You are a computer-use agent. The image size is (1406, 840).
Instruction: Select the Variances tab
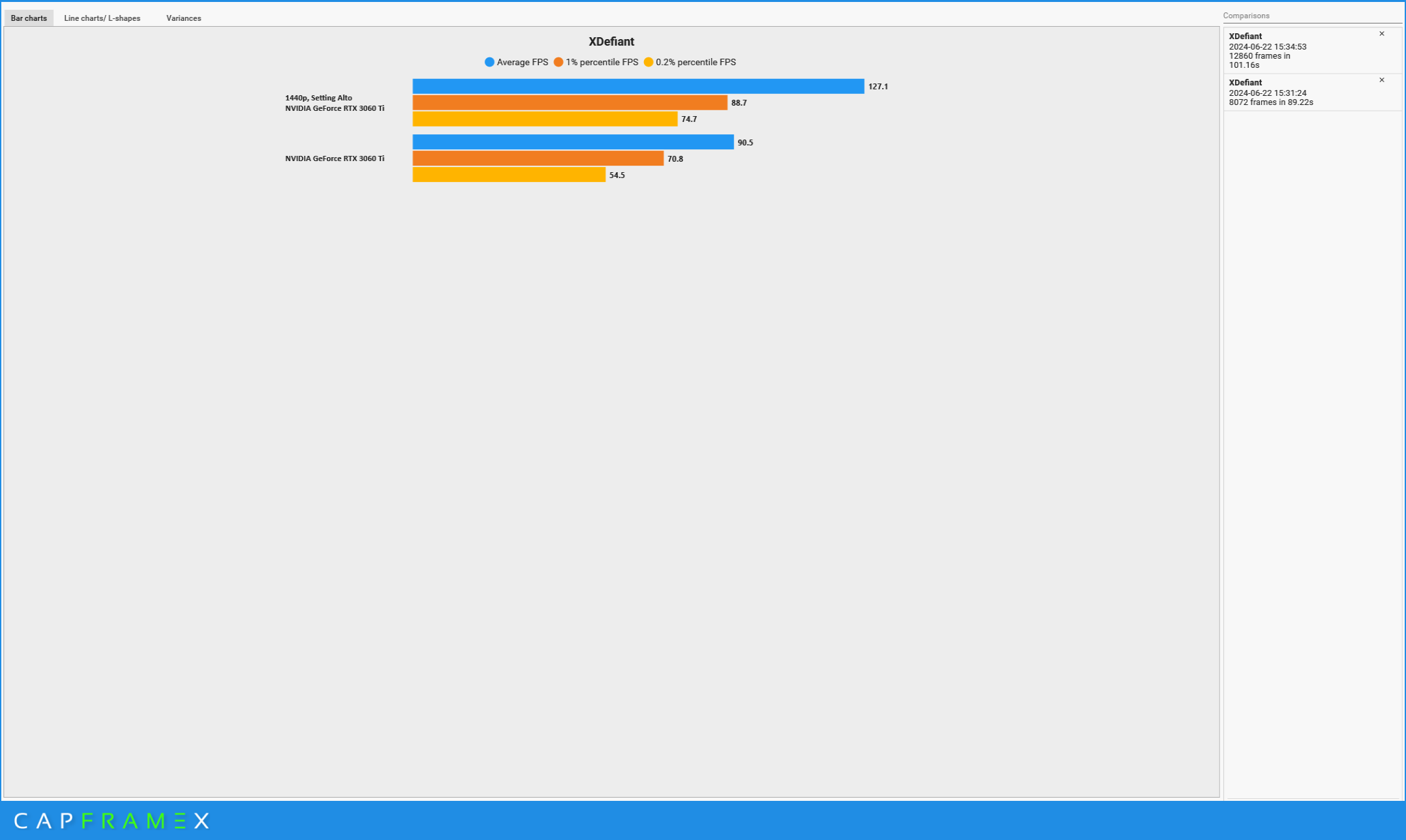[x=183, y=18]
